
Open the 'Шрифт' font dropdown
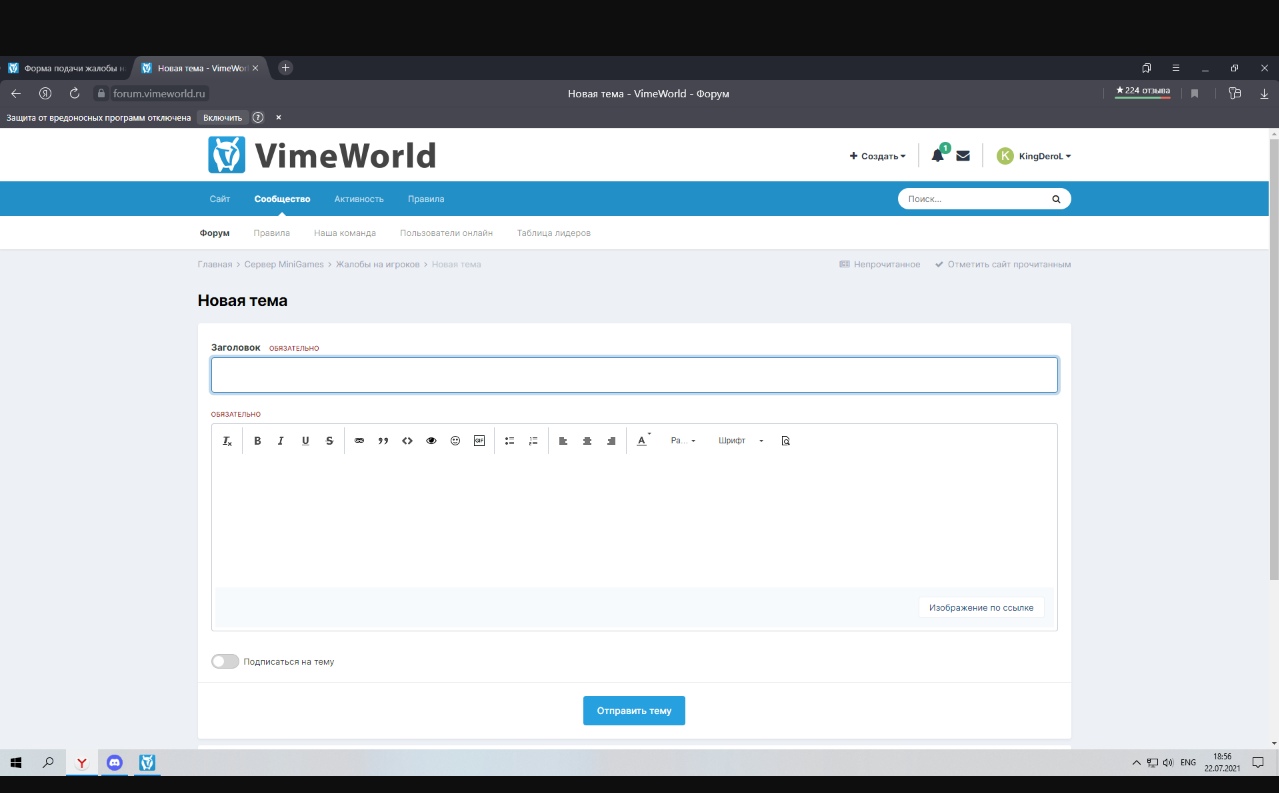coord(740,441)
